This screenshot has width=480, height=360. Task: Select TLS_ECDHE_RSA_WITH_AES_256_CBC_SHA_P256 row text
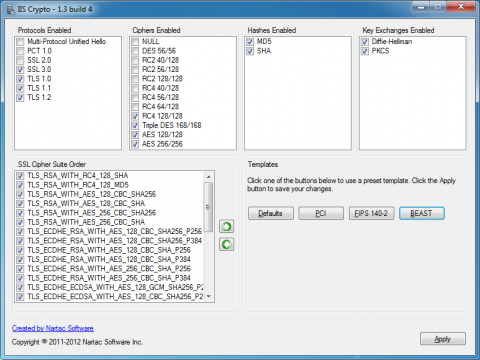click(x=109, y=269)
